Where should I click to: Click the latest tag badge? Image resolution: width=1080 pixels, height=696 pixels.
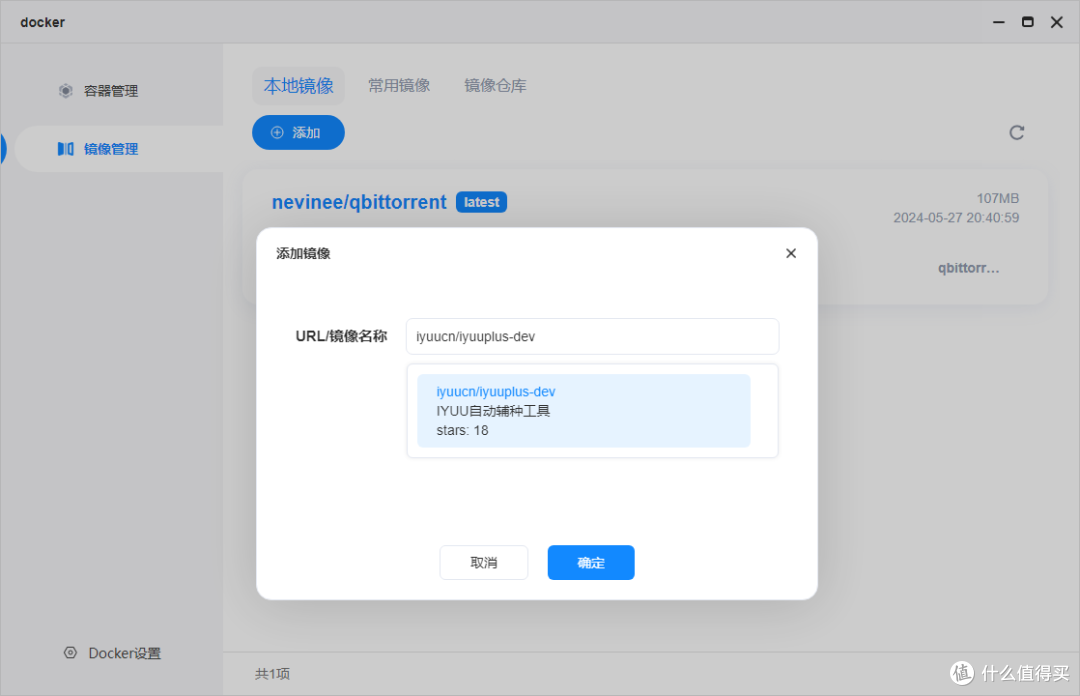pos(481,201)
